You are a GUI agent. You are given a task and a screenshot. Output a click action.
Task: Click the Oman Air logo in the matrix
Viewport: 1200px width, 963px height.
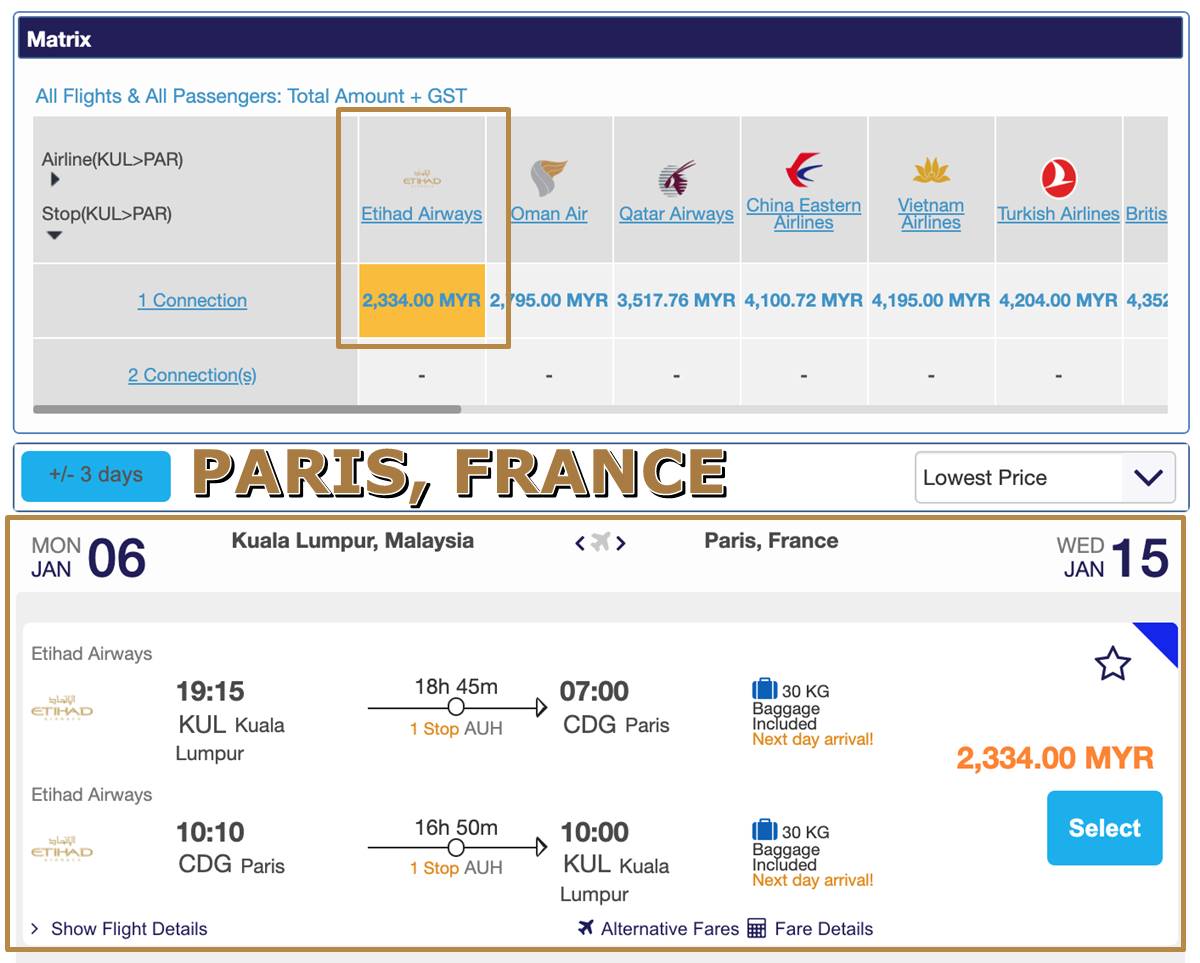549,177
